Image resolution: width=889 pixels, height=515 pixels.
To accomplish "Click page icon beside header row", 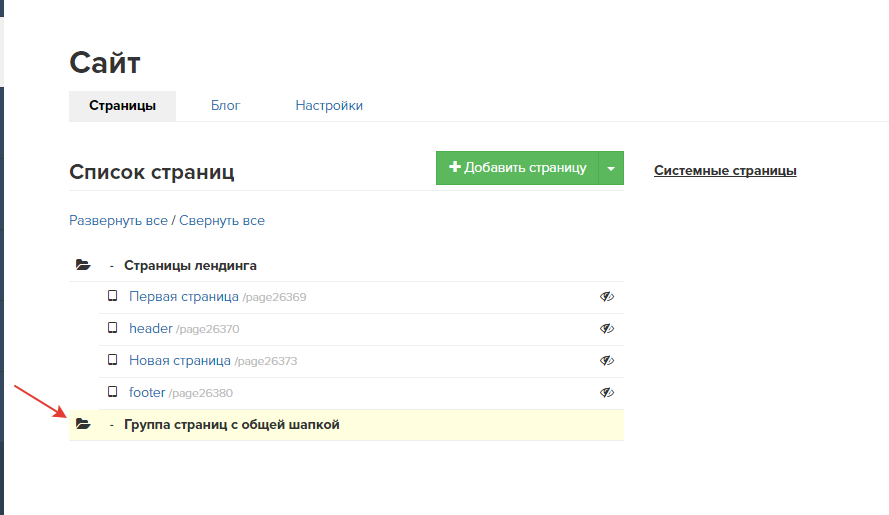I will click(x=113, y=327).
